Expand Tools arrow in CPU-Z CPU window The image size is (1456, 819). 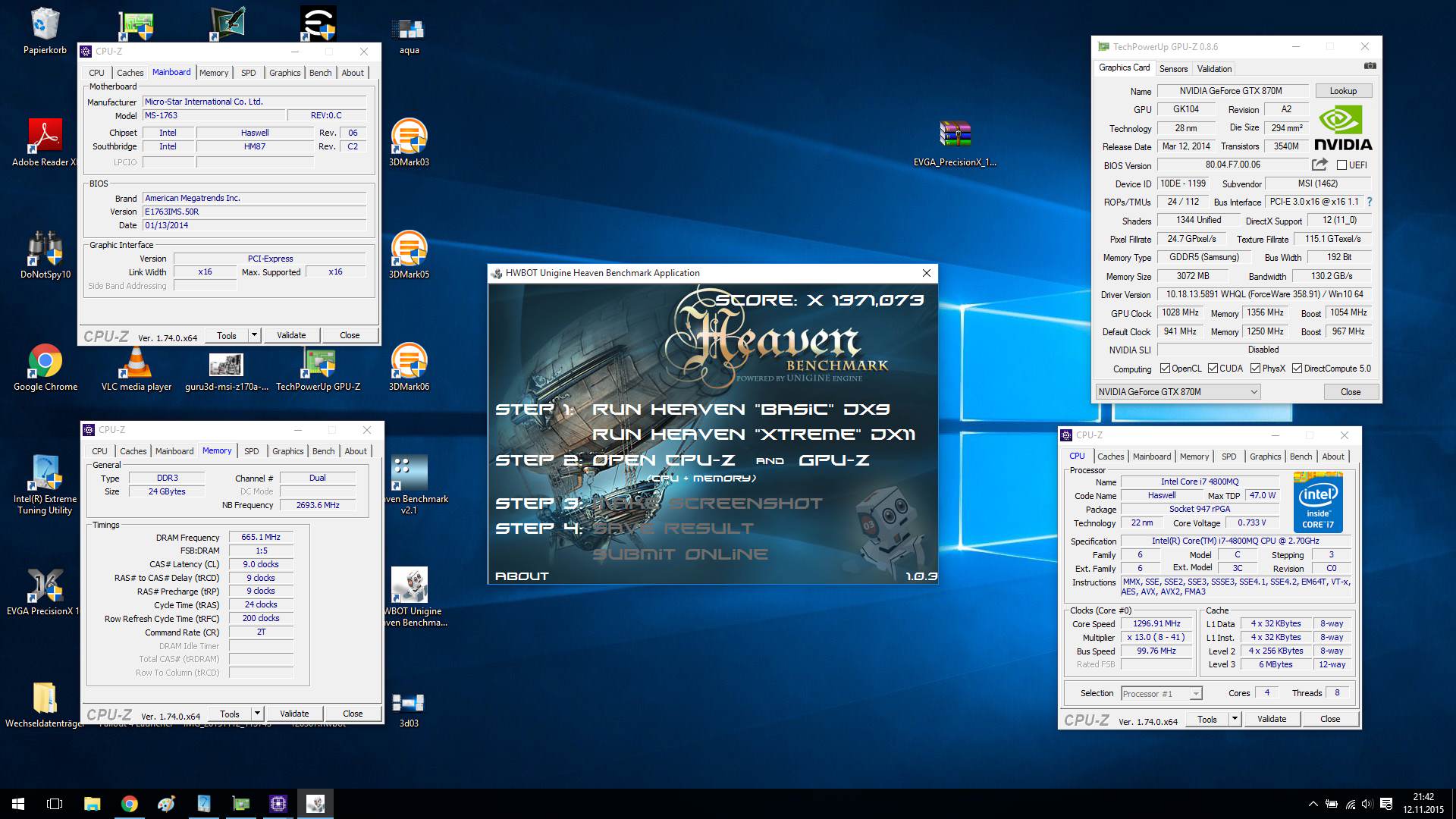pyautogui.click(x=1235, y=719)
